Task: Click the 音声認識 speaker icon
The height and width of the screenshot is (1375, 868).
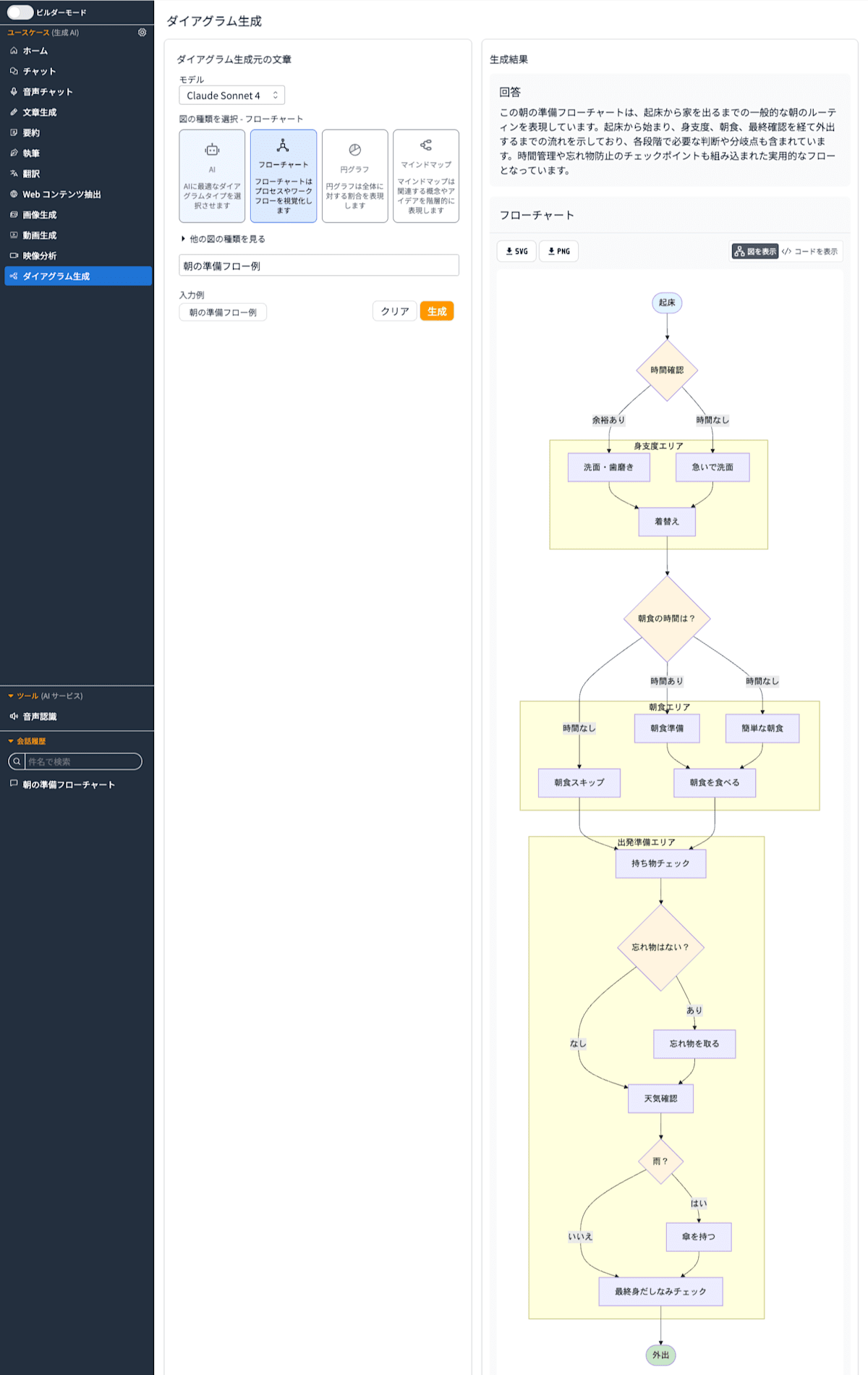Action: (x=14, y=716)
